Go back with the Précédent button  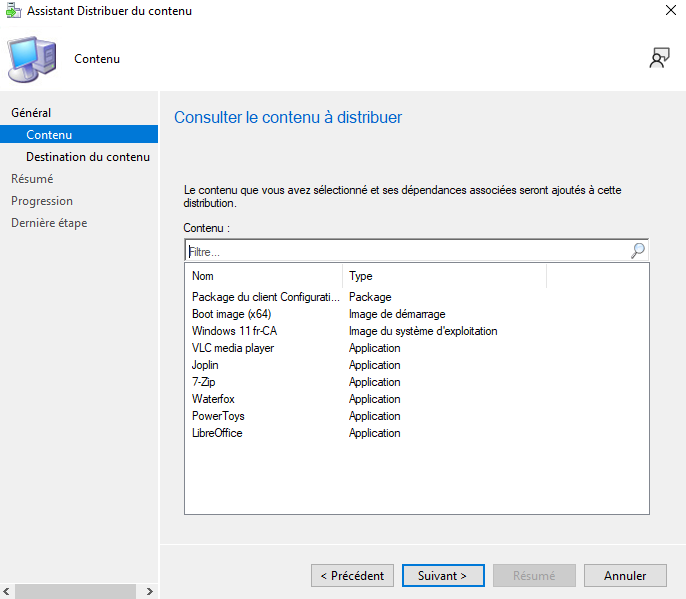tap(352, 576)
